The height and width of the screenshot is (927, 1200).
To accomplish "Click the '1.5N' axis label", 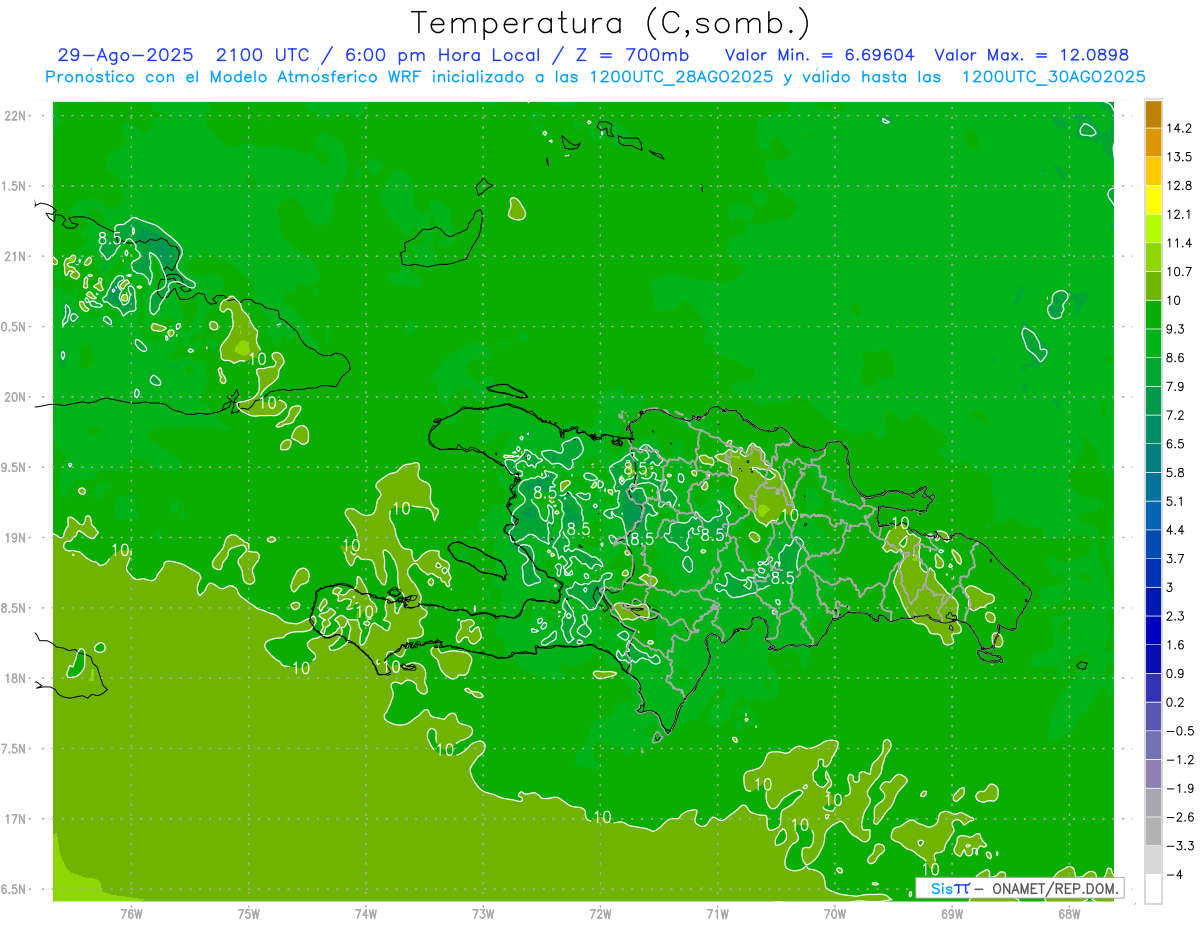I will (x=14, y=186).
